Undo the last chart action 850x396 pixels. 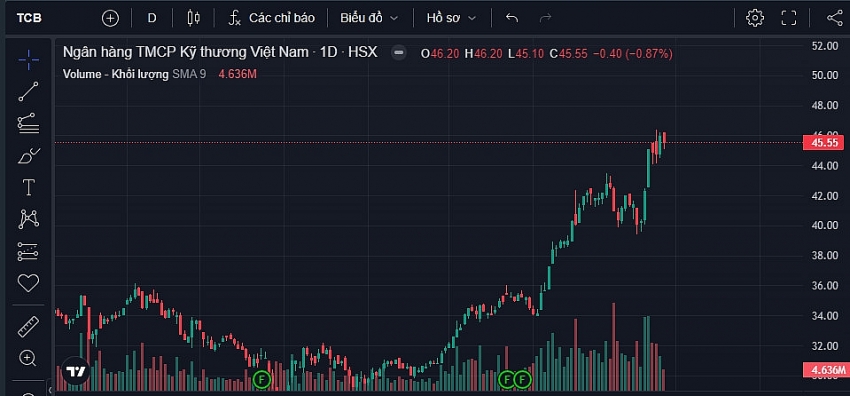512,18
